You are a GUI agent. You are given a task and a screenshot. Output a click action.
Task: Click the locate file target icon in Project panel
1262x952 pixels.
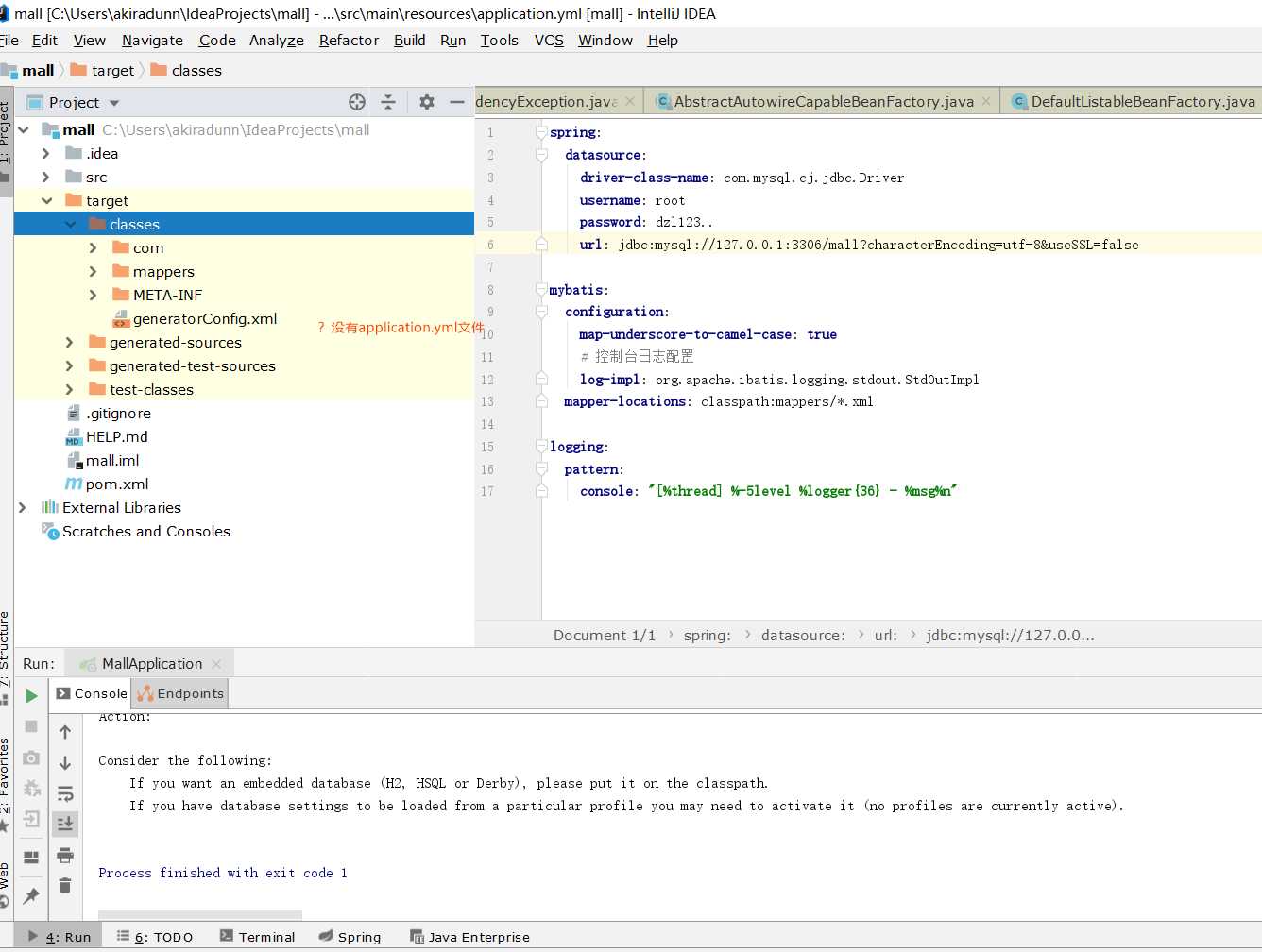click(357, 102)
